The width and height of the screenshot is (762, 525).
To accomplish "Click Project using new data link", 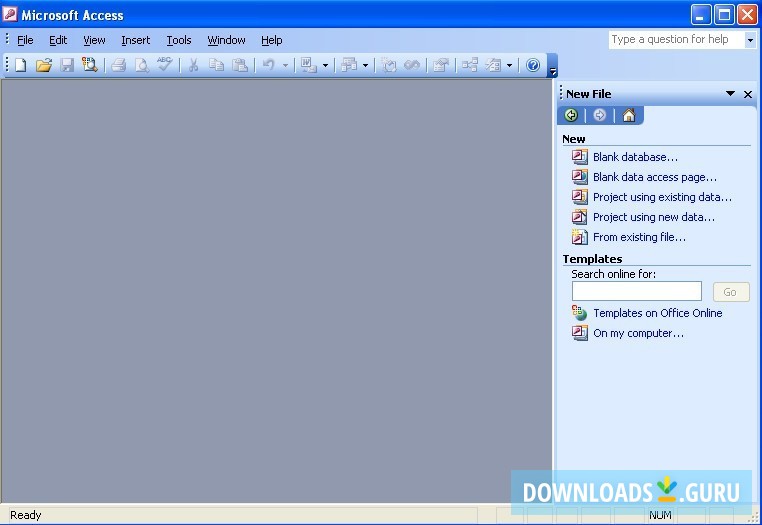I will pyautogui.click(x=654, y=217).
